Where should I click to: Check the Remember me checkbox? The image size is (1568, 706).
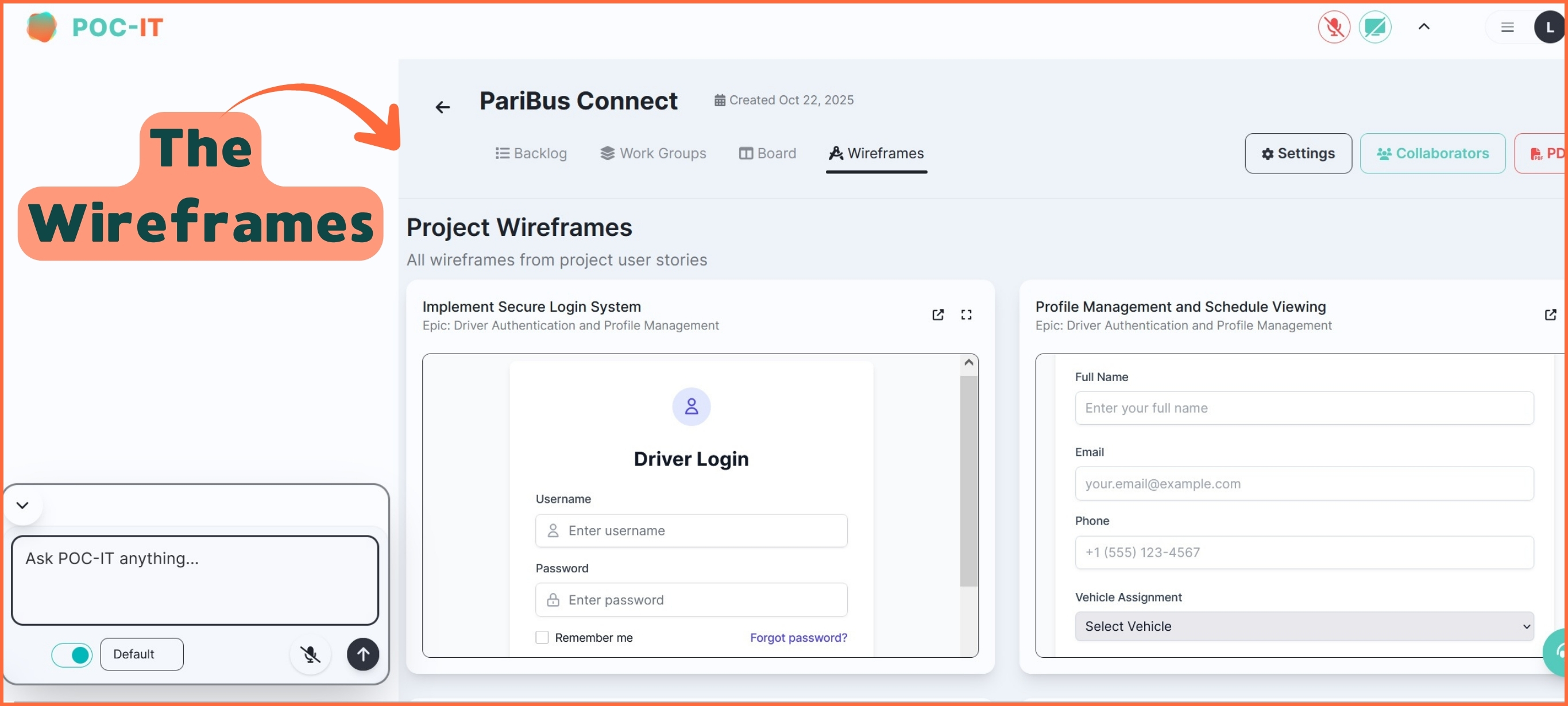click(x=541, y=637)
